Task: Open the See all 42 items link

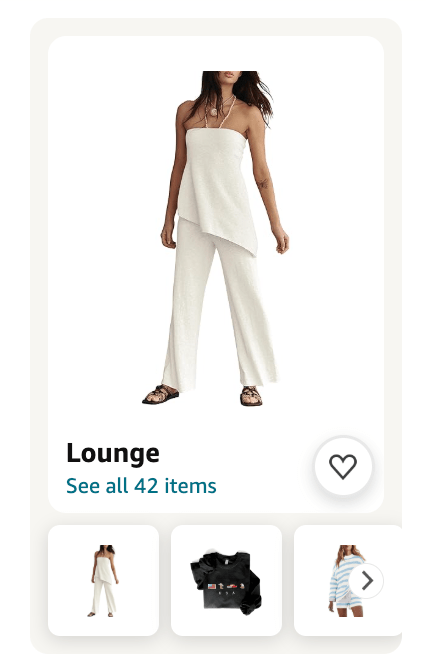Action: pos(141,486)
